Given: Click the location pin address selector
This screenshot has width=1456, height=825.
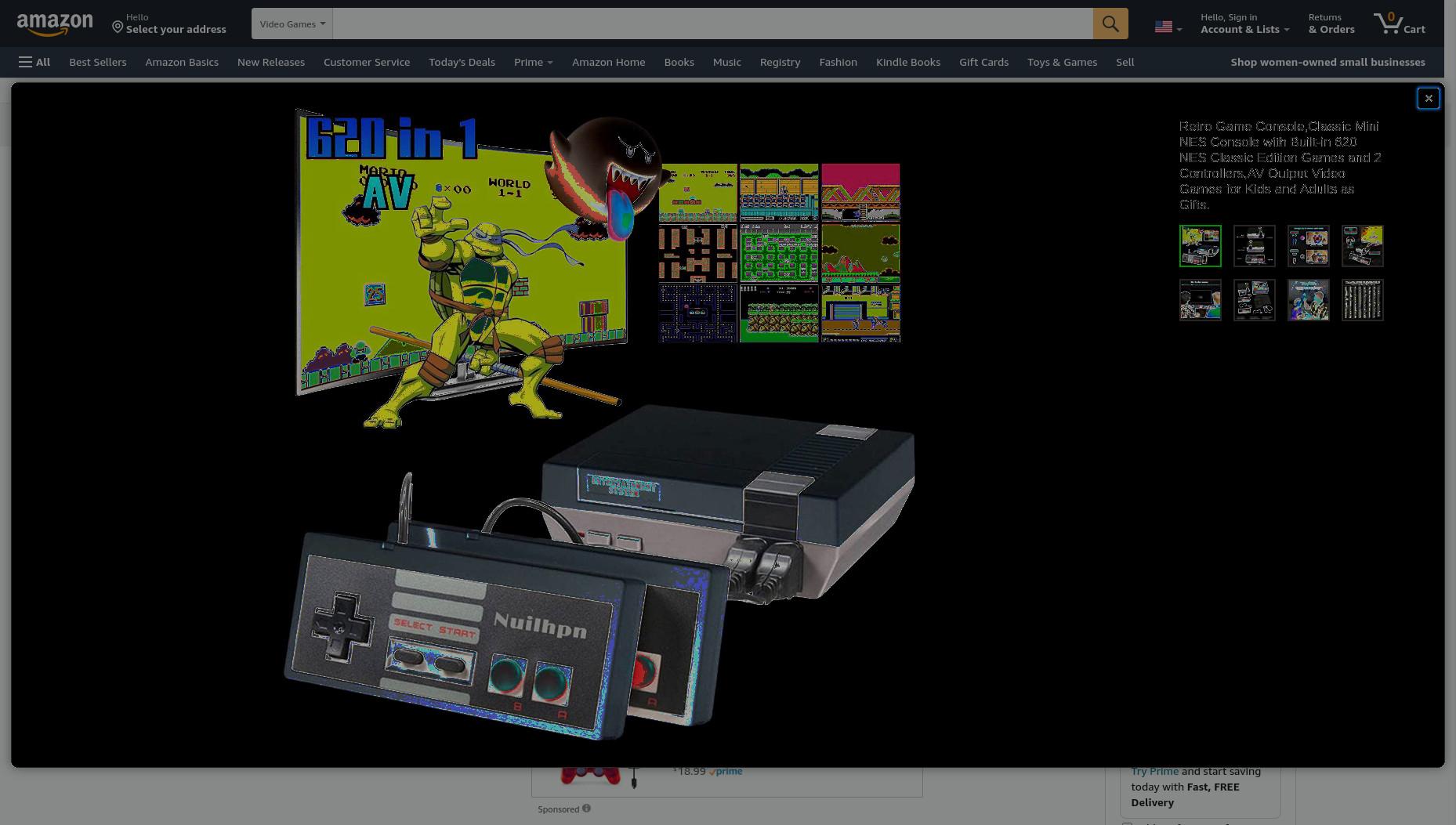Looking at the screenshot, I should [x=168, y=24].
